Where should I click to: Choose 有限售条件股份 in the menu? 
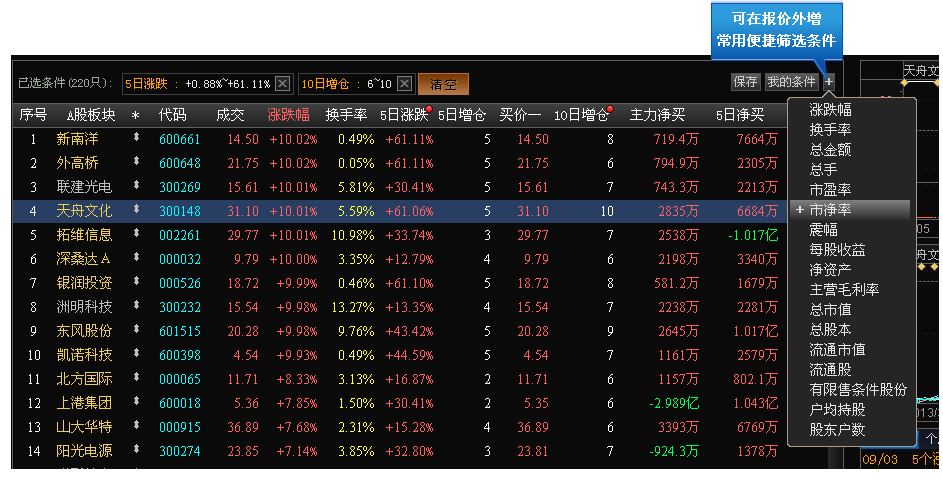point(858,389)
